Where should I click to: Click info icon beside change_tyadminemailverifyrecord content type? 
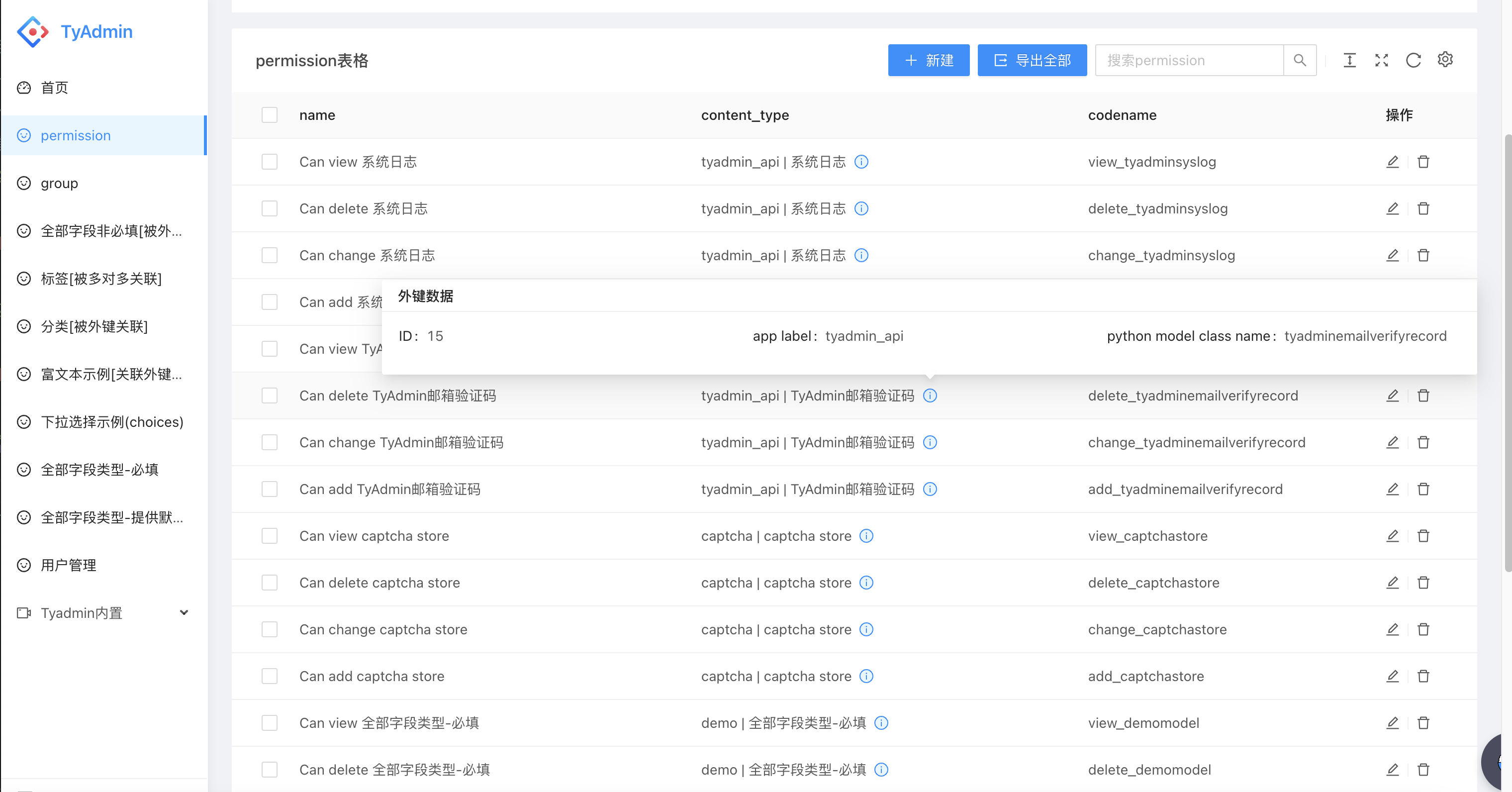pos(930,442)
